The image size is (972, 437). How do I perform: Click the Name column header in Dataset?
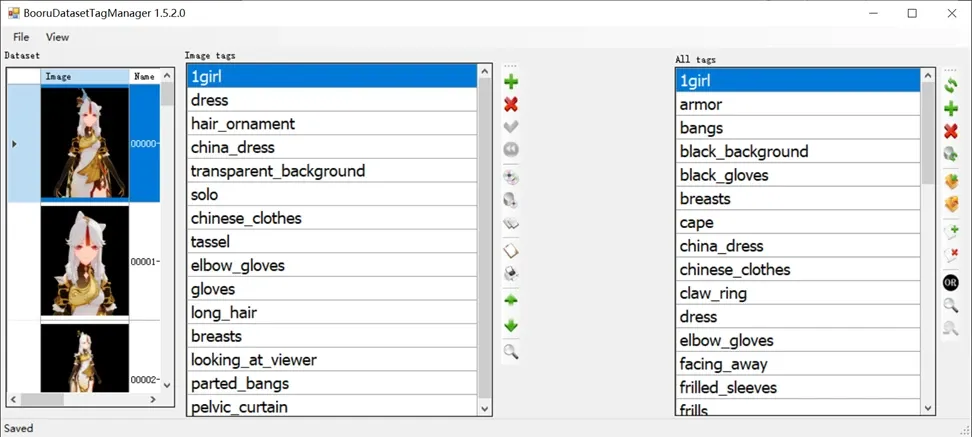(145, 76)
